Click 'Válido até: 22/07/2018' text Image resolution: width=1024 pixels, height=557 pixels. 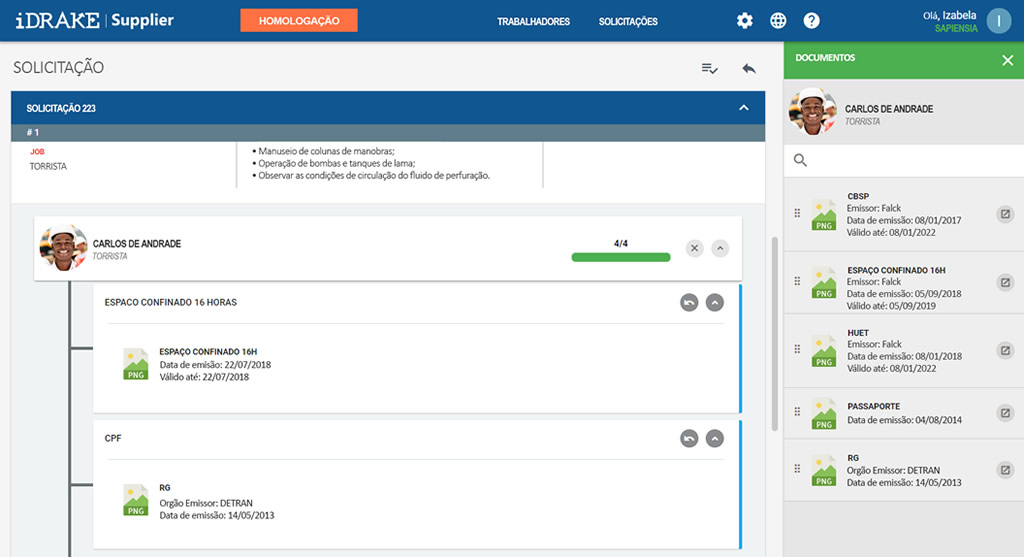(204, 377)
